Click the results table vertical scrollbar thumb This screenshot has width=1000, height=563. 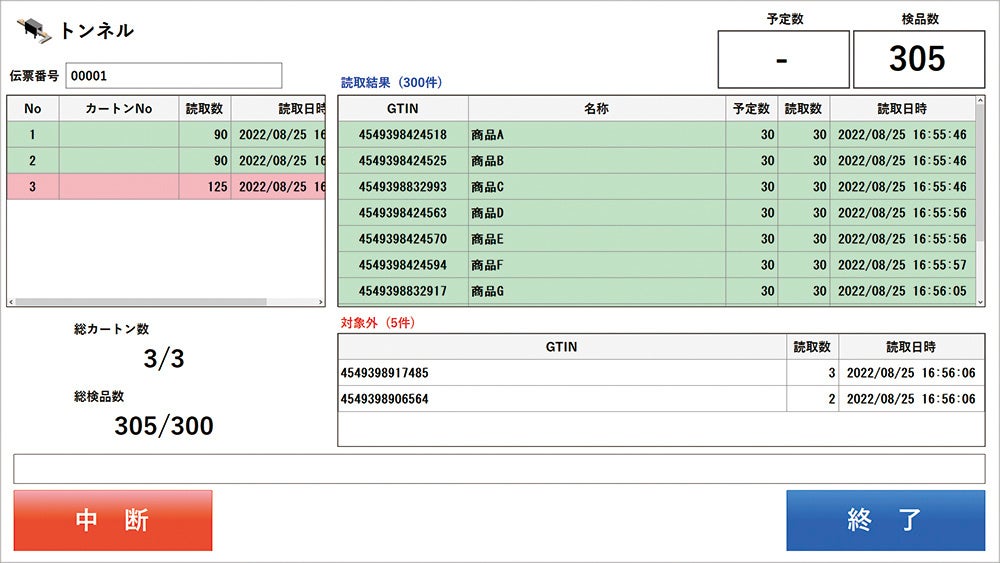pyautogui.click(x=981, y=174)
